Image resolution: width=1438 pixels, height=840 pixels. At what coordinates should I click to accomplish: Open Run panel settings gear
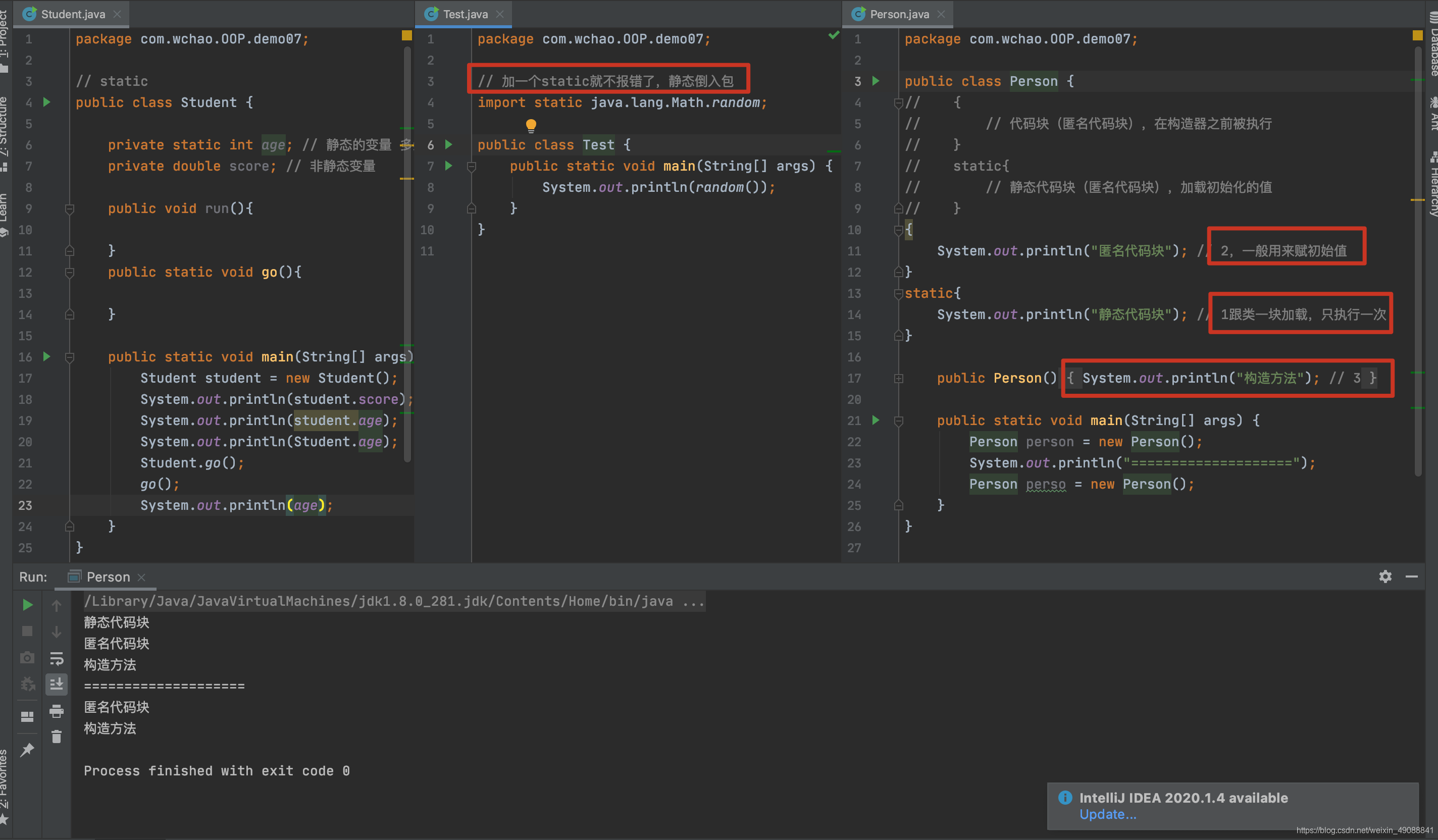click(1385, 576)
